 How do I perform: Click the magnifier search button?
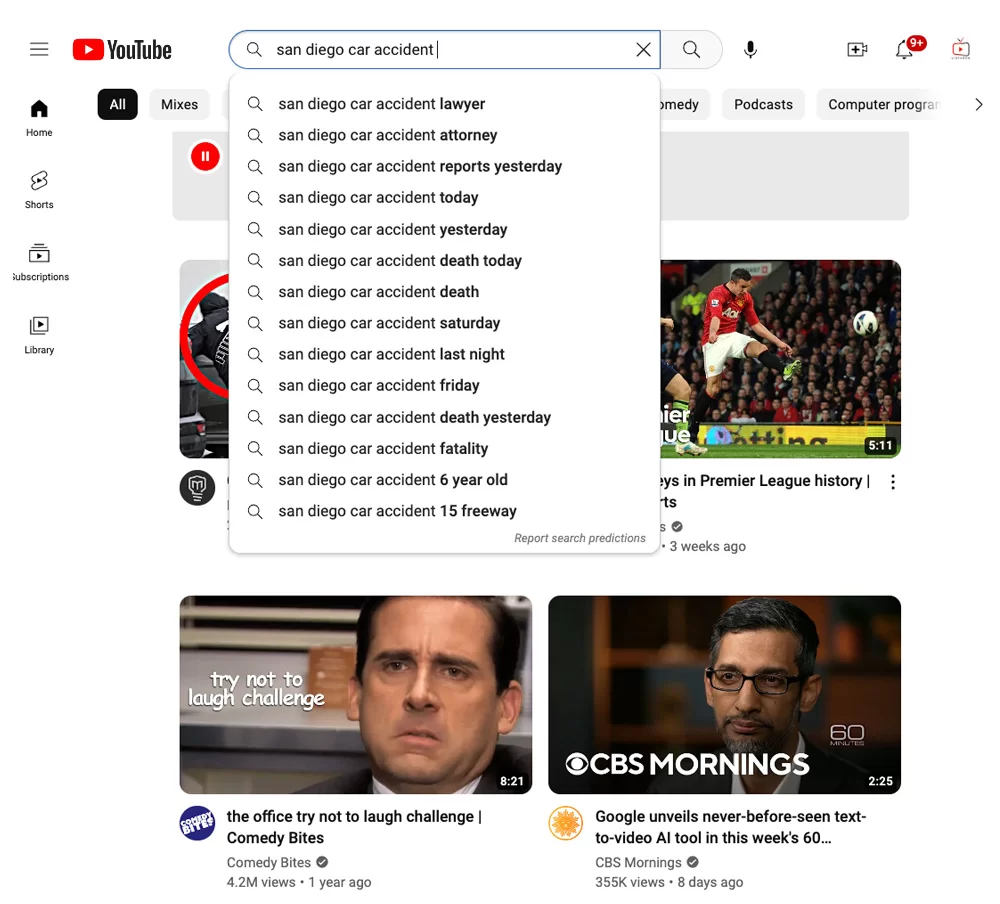pyautogui.click(x=691, y=50)
